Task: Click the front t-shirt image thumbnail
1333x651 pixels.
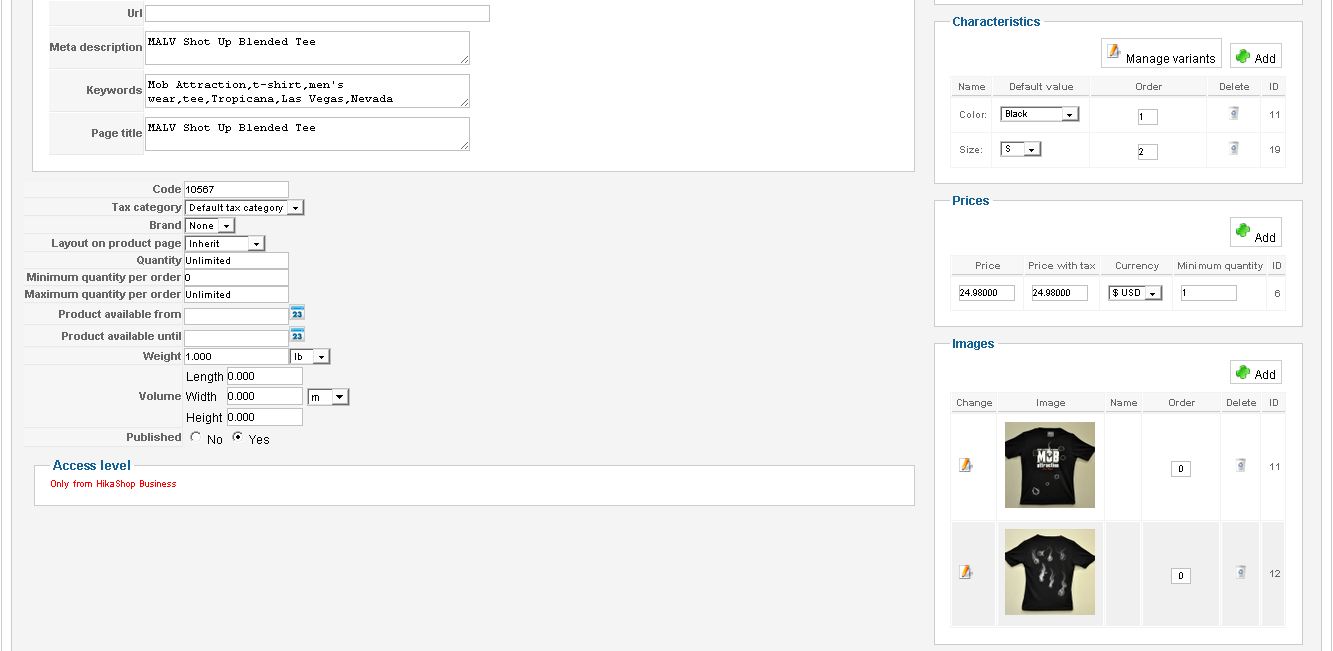Action: click(x=1049, y=465)
